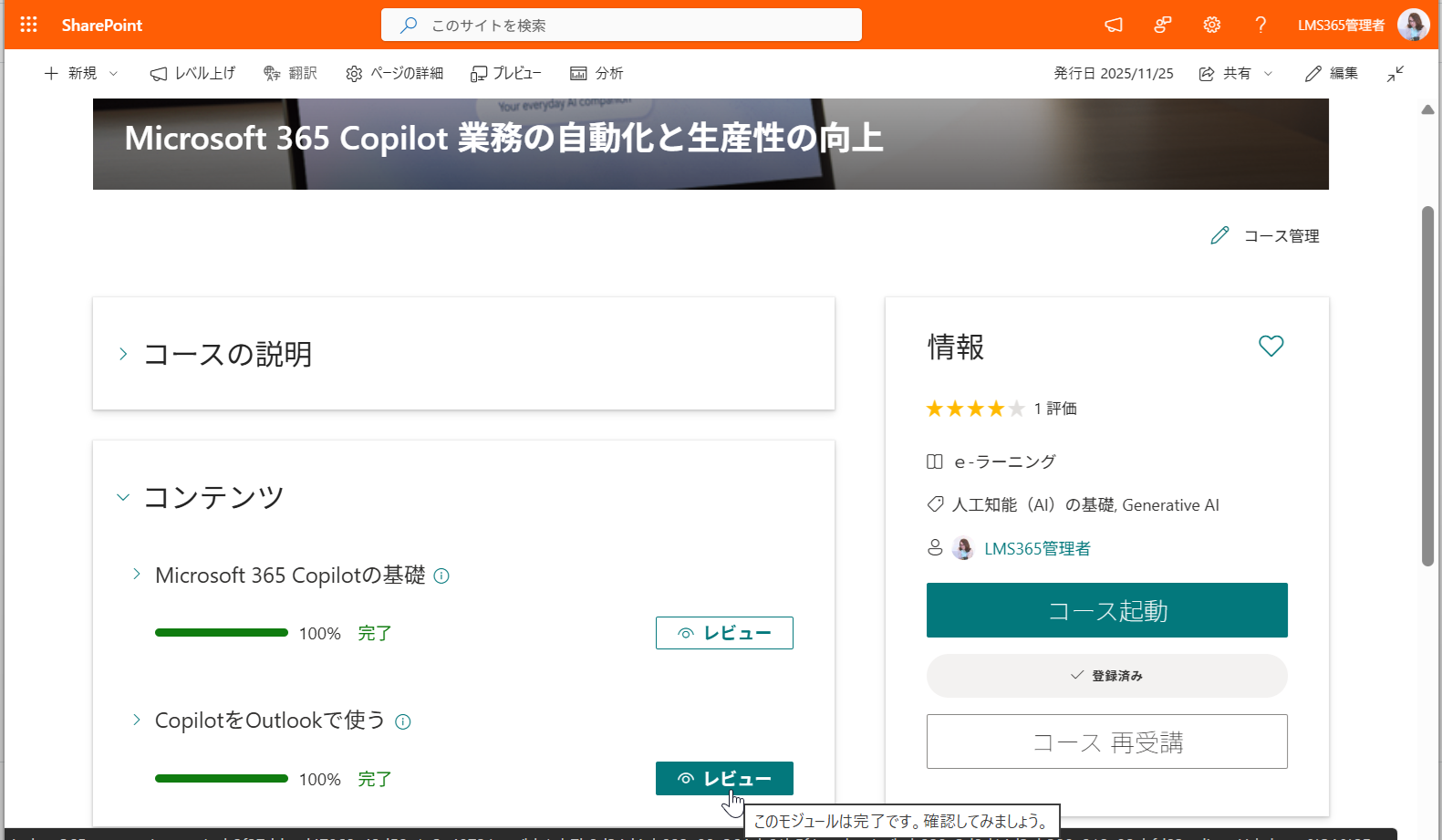This screenshot has height=840, width=1442.
Task: Click the プレビュー preview command
Action: [506, 73]
